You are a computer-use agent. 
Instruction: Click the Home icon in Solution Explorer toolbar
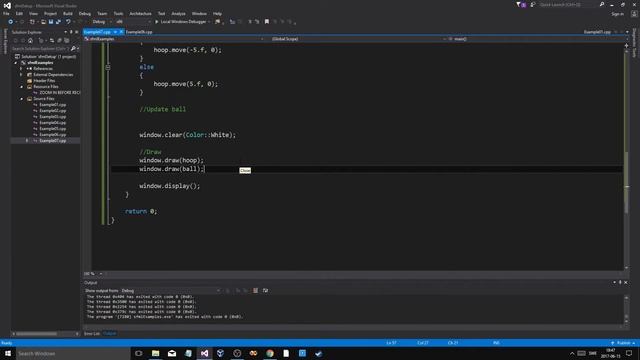30,40
